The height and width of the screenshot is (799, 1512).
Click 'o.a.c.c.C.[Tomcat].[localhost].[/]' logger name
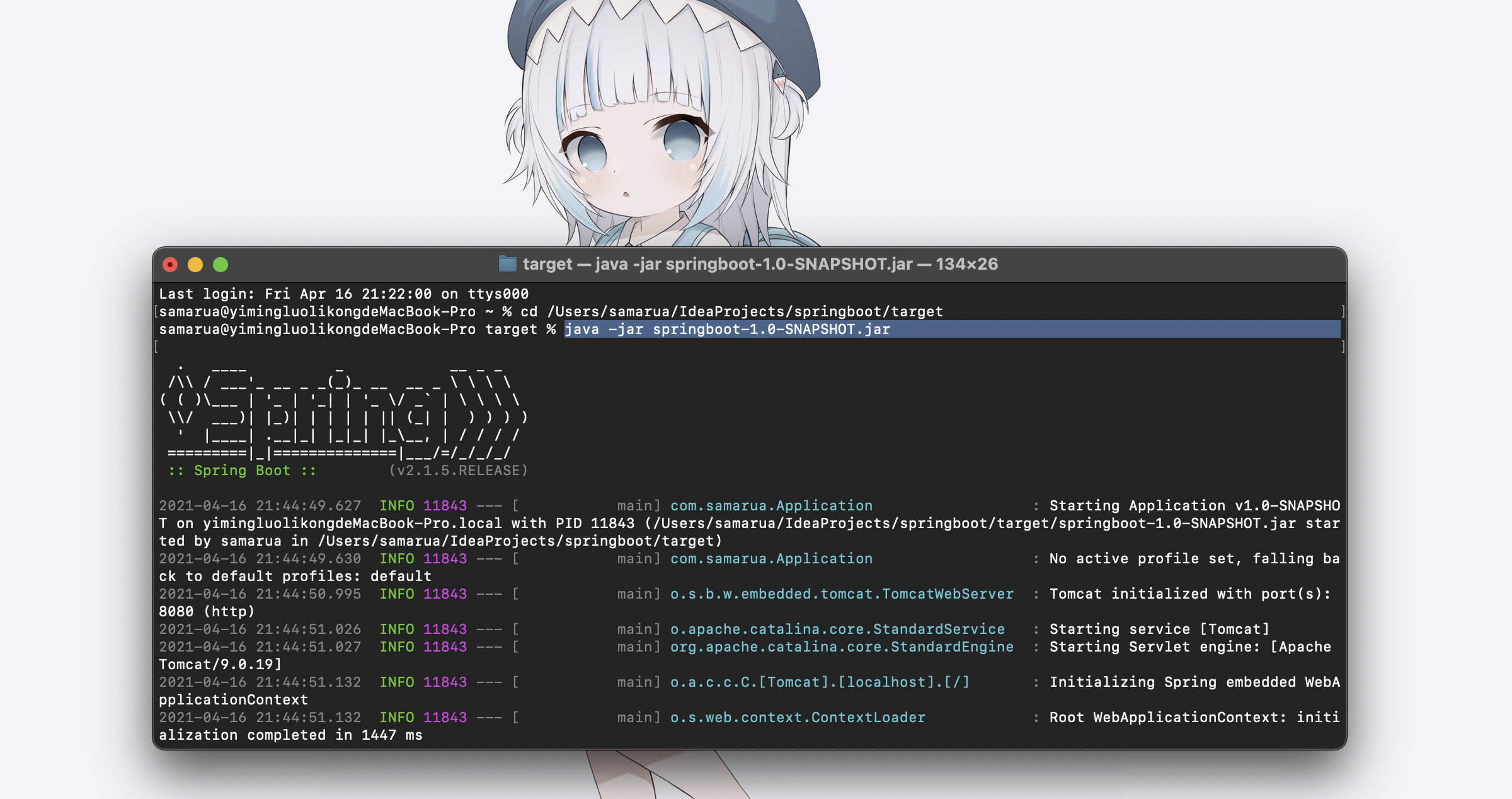(x=820, y=682)
